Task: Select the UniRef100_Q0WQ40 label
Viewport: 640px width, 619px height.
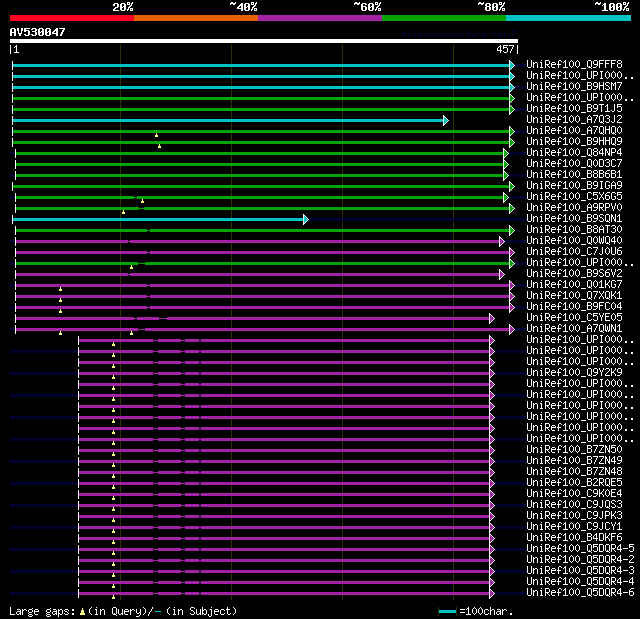Action: [x=574, y=241]
